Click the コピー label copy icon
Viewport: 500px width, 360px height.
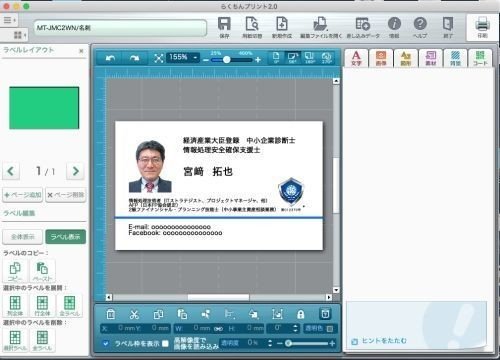[x=15, y=271]
